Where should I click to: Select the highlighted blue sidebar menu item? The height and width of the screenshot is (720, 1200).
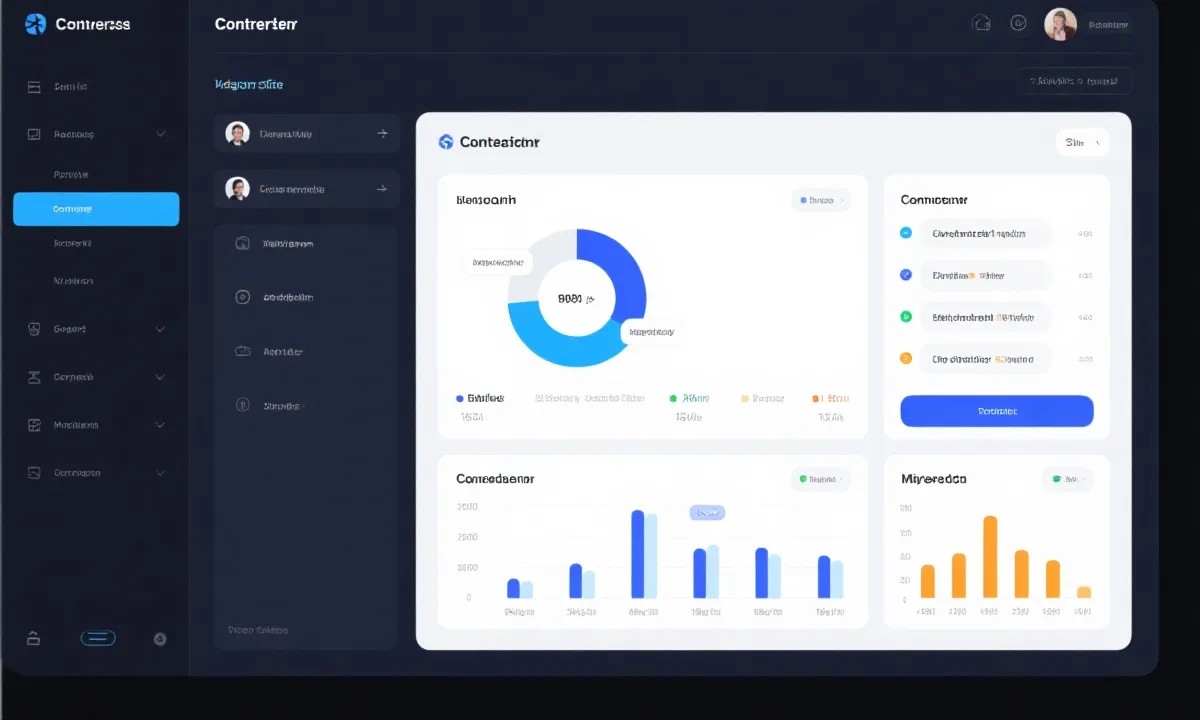click(96, 209)
